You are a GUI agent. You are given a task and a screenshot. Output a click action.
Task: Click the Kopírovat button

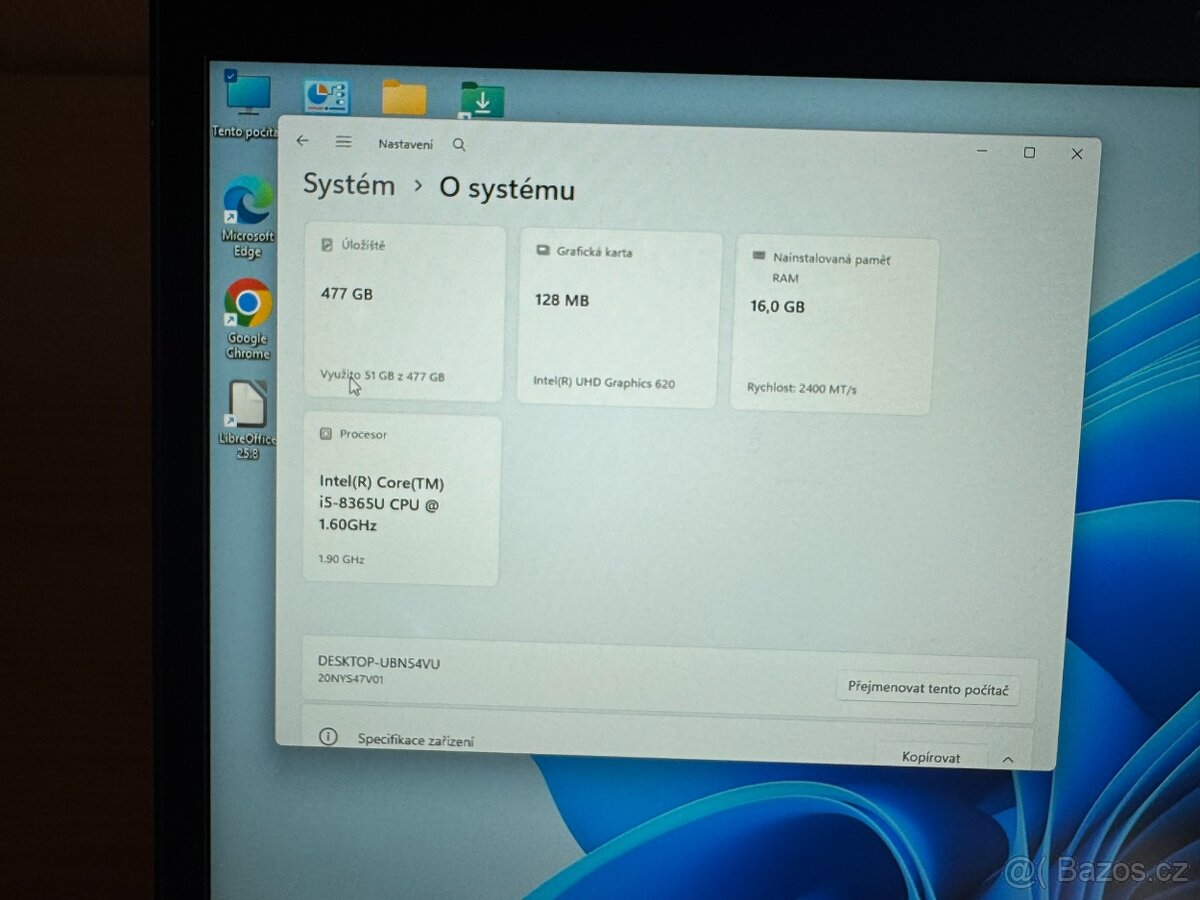[930, 757]
